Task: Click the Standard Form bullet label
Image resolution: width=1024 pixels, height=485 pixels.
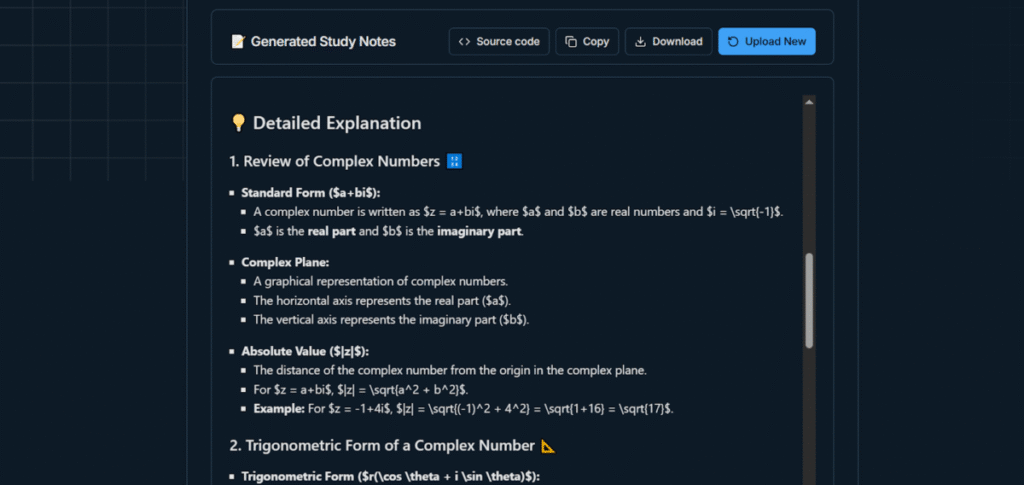Action: pos(310,192)
